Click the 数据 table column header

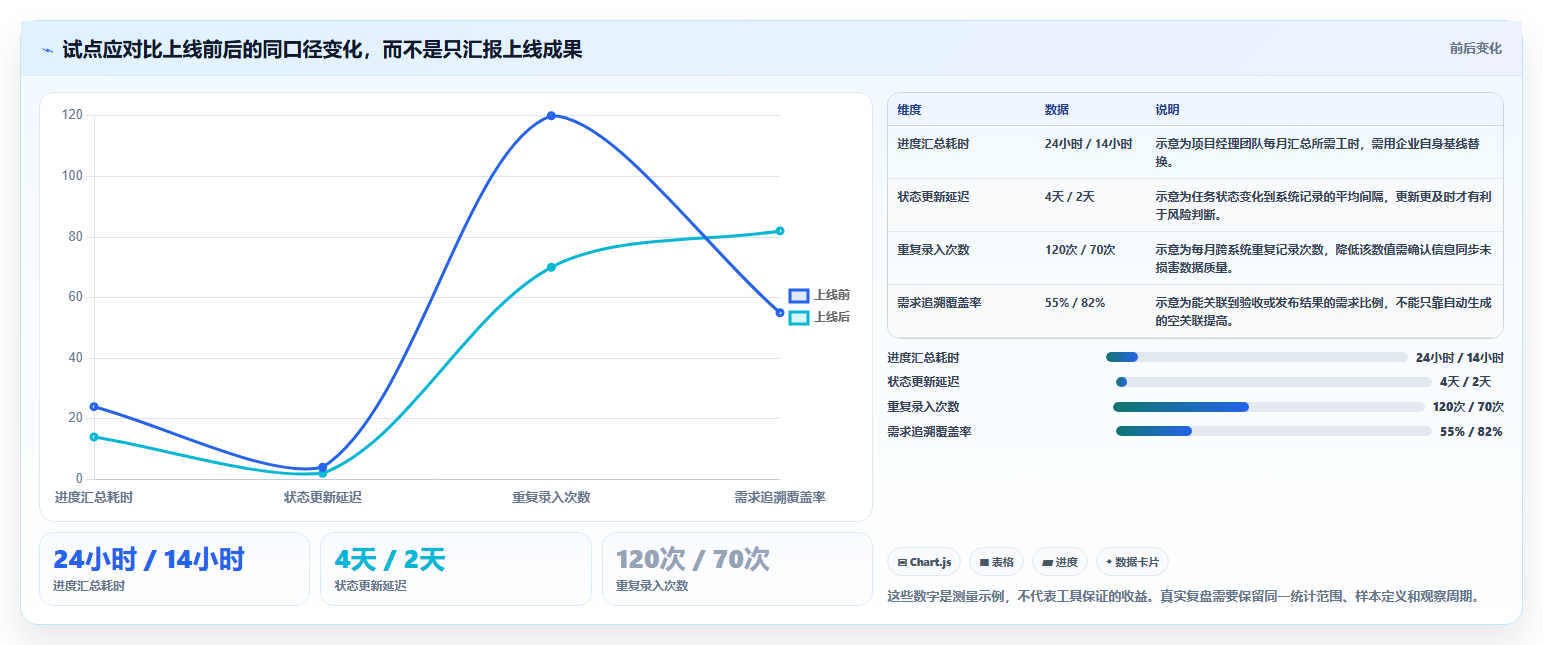1057,109
